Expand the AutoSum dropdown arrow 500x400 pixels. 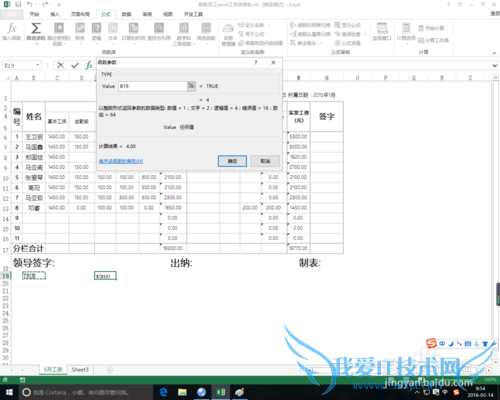tap(36, 44)
